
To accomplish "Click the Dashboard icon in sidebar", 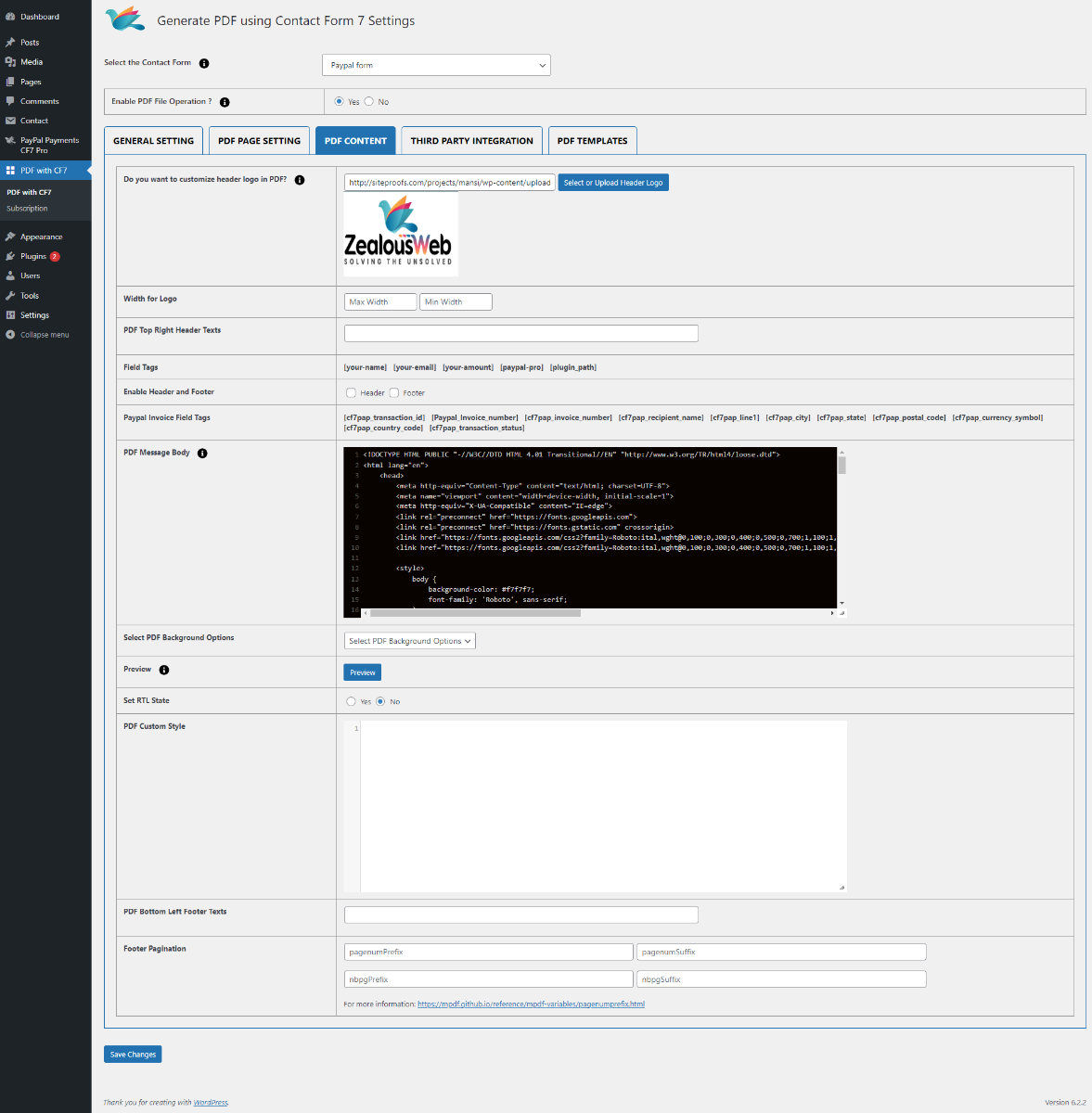I will click(10, 17).
